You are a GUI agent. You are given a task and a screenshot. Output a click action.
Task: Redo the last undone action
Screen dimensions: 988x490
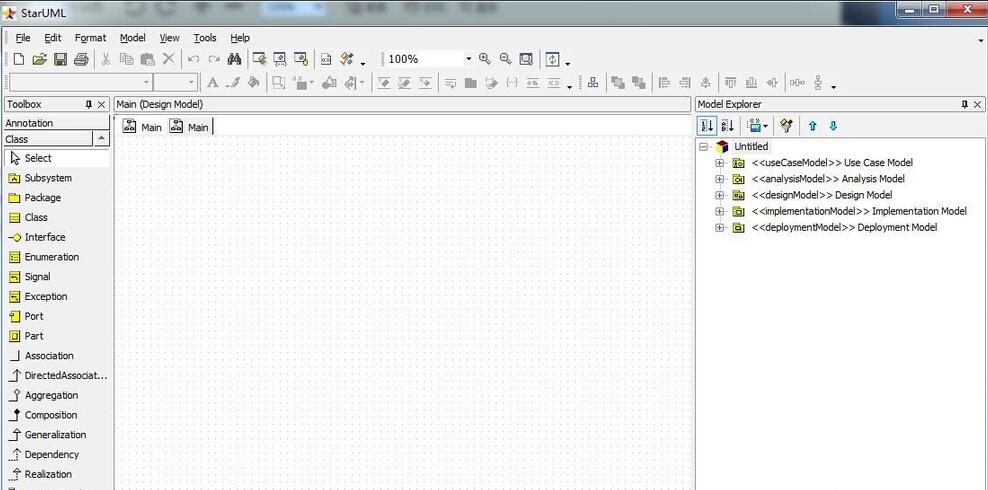tap(214, 59)
